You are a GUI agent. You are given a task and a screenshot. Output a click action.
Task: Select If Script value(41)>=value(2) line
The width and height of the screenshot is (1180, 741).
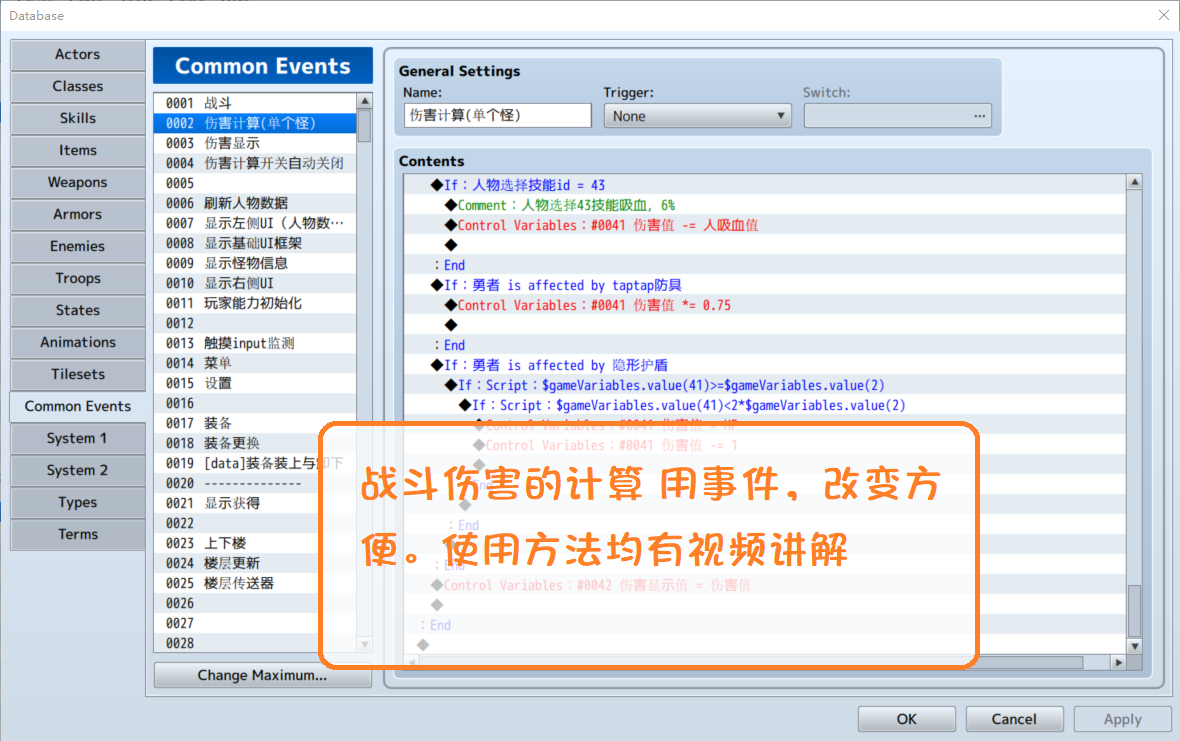(x=765, y=385)
